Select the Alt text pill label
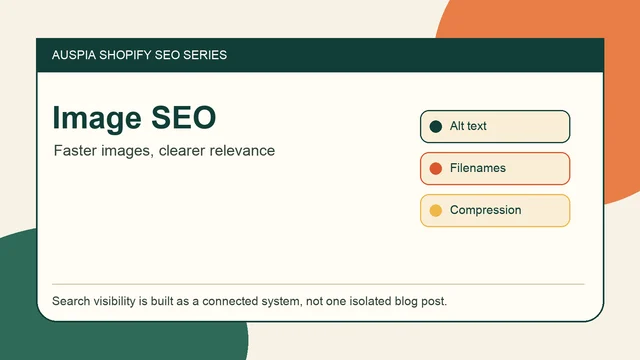 468,126
